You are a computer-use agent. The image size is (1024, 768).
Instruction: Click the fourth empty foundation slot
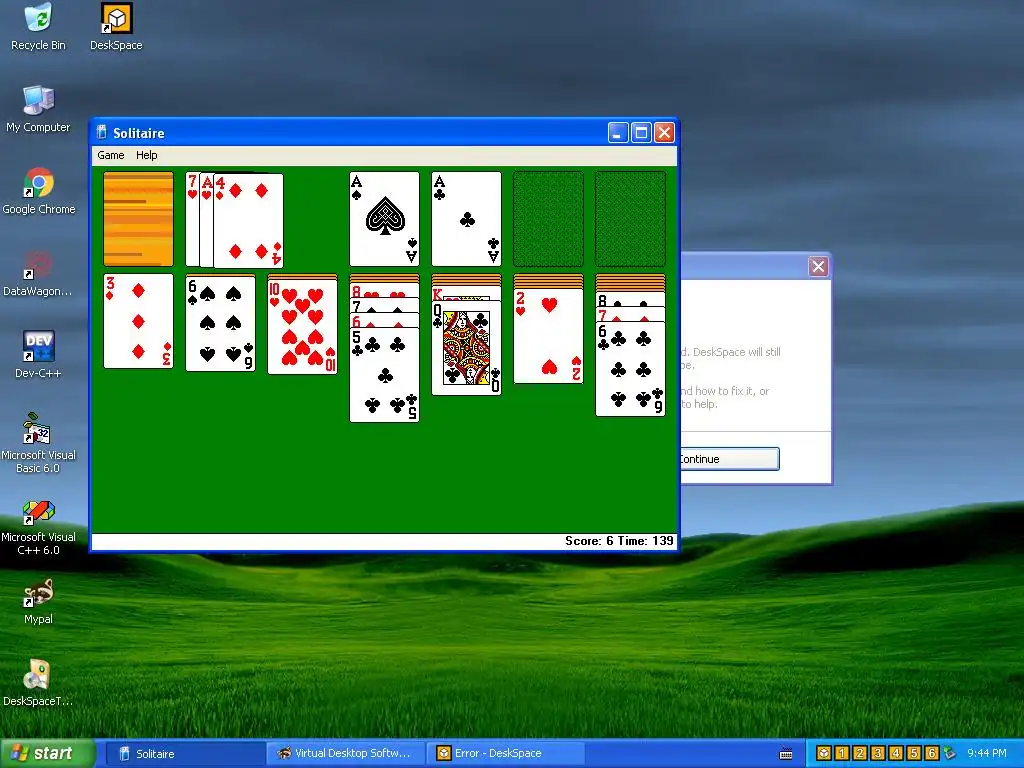coord(630,219)
